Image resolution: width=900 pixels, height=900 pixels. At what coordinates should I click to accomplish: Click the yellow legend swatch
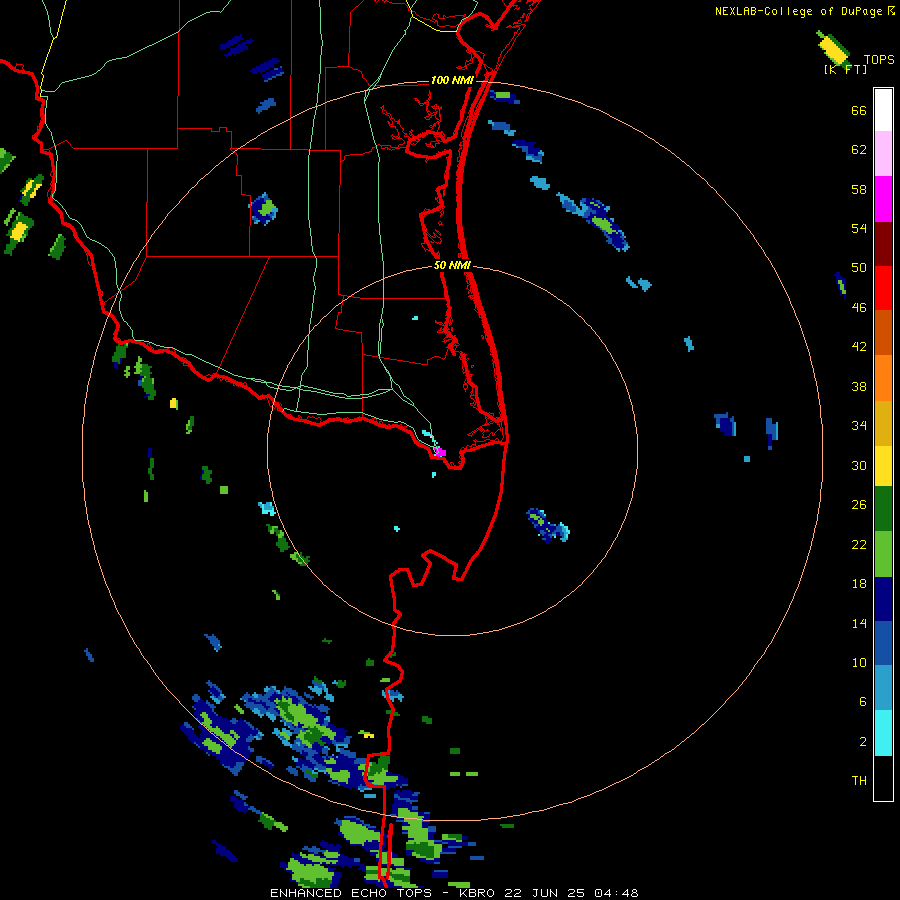(883, 466)
